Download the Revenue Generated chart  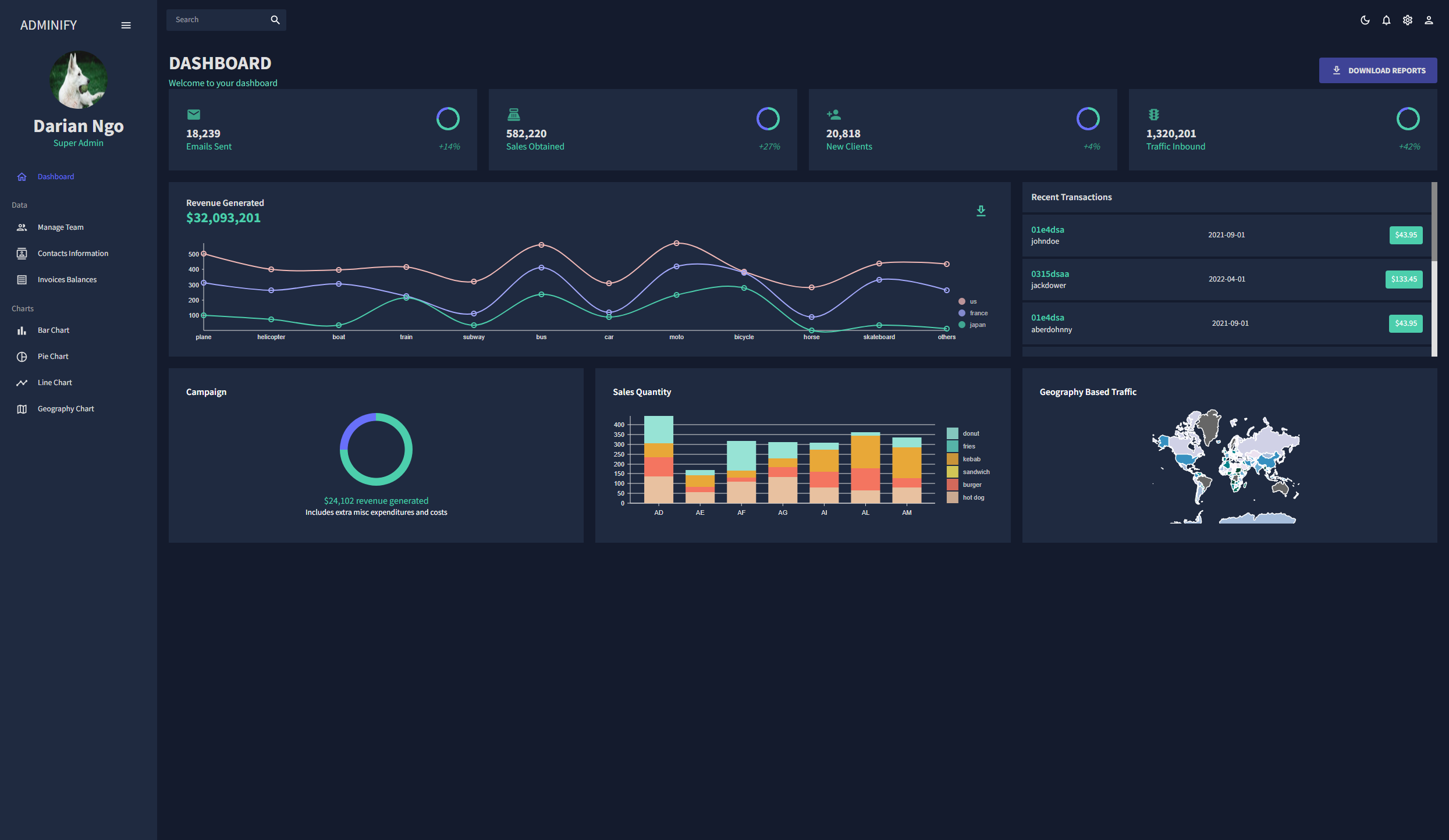(x=981, y=211)
